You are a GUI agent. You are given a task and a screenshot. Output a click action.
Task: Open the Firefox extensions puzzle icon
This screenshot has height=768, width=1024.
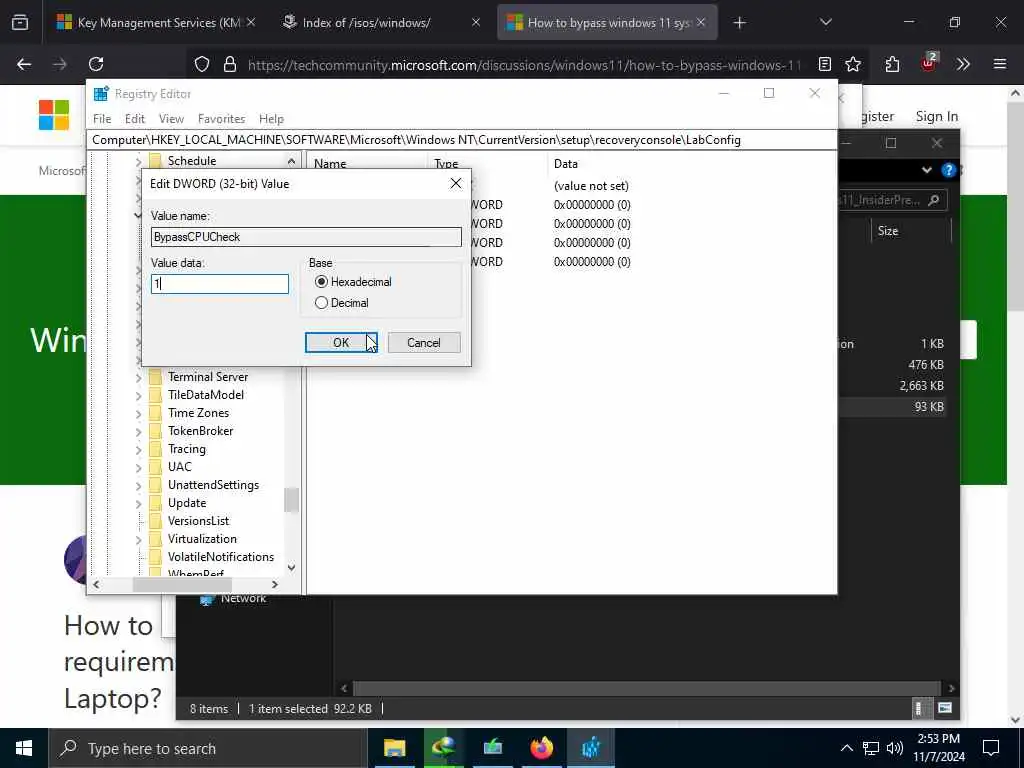pos(892,64)
